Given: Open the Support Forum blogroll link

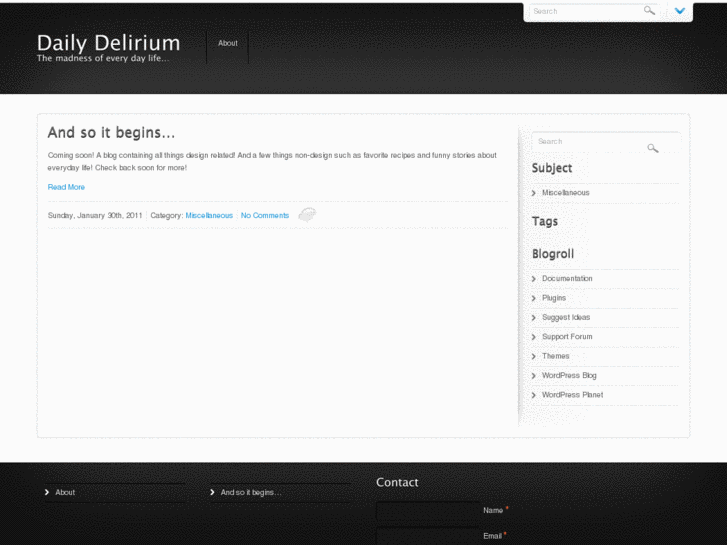Looking at the screenshot, I should (567, 336).
